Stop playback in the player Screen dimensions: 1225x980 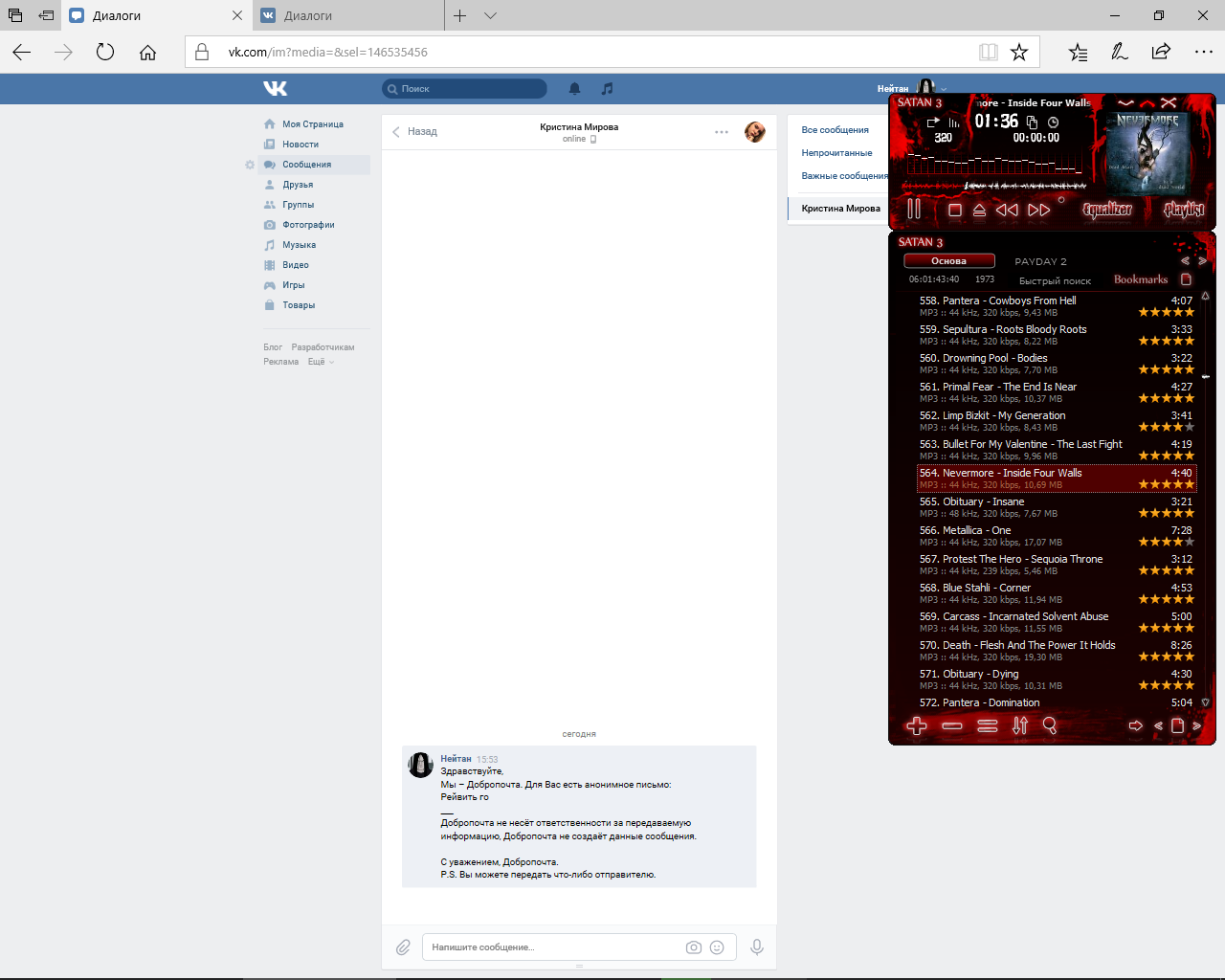(954, 210)
